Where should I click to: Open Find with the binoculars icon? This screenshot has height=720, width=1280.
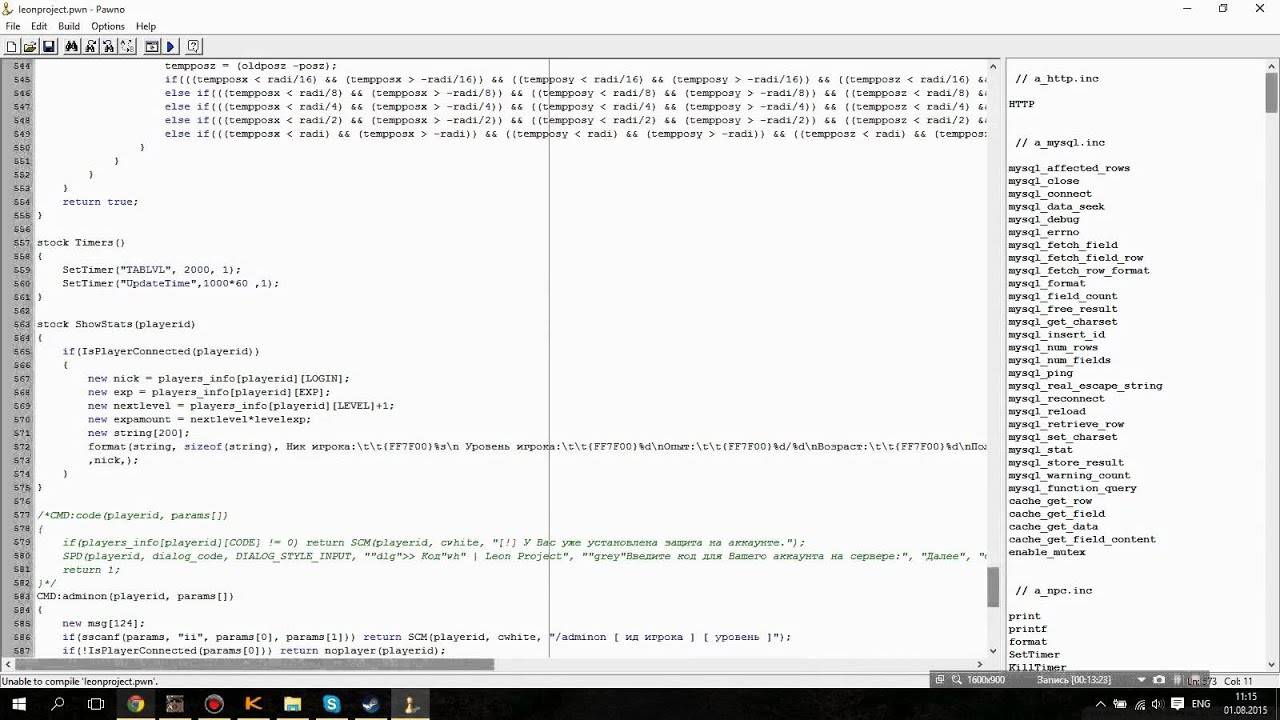(71, 46)
